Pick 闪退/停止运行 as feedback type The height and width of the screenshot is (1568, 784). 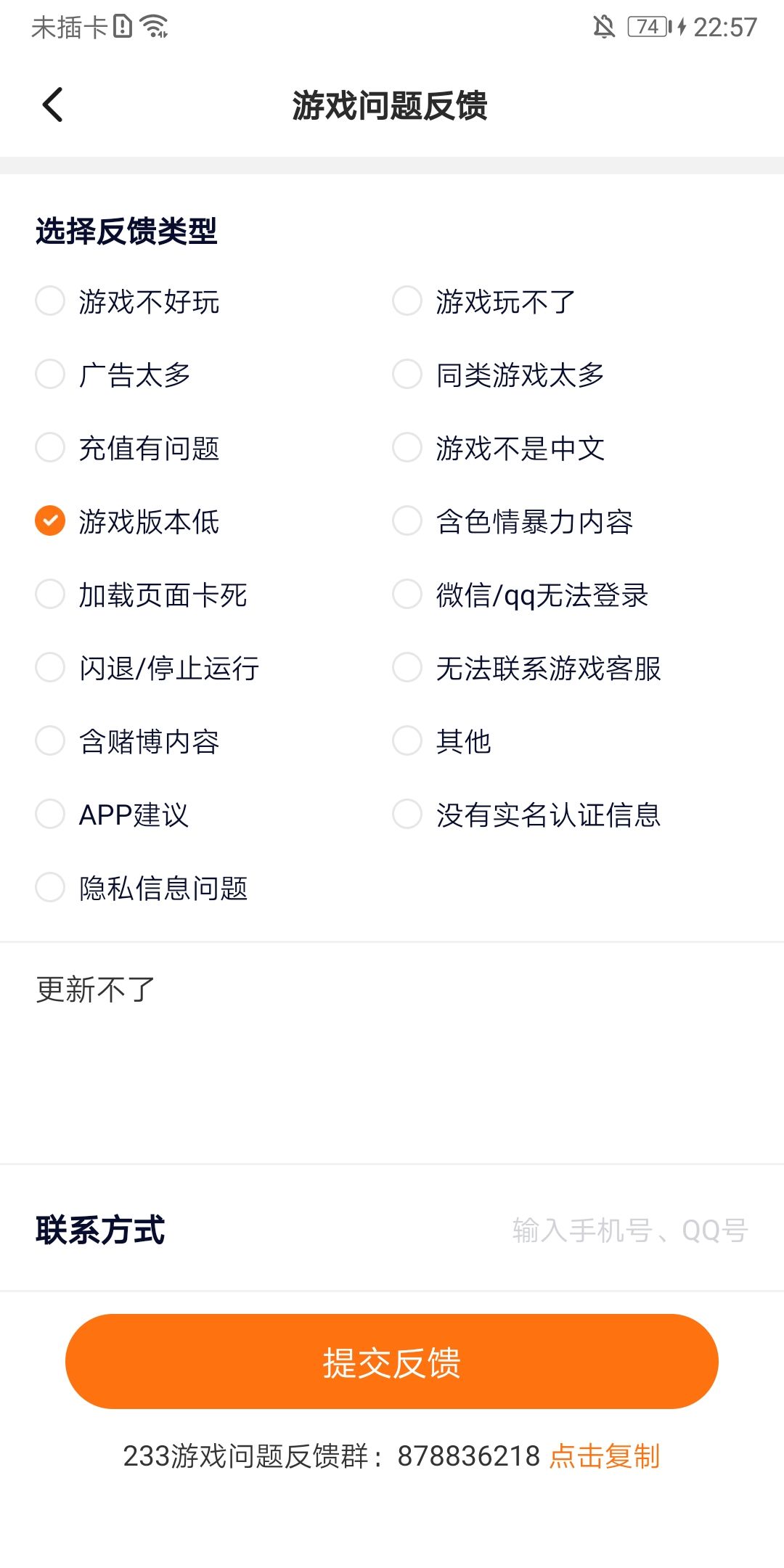50,668
